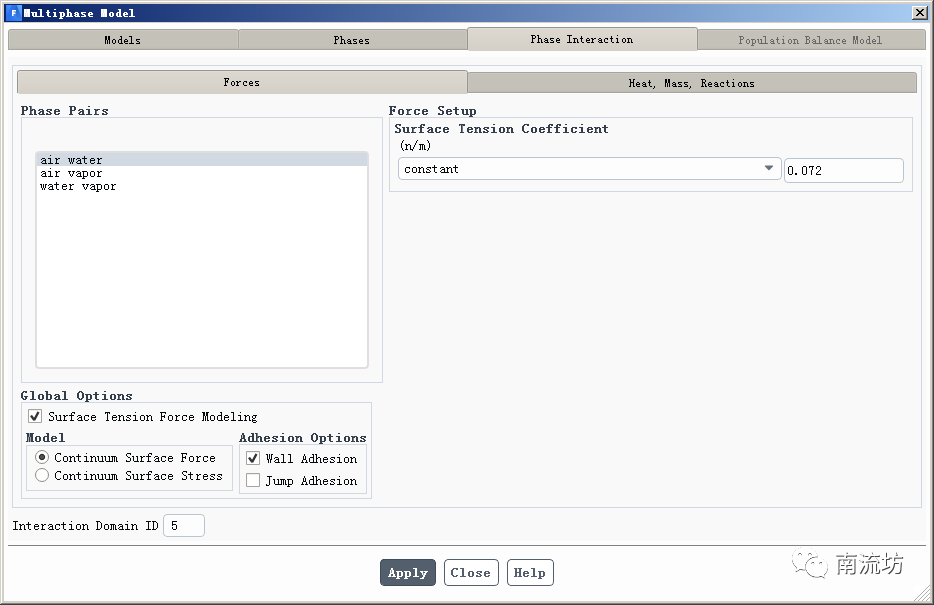
Task: Open the surface tension constant dropdown
Action: click(x=589, y=169)
